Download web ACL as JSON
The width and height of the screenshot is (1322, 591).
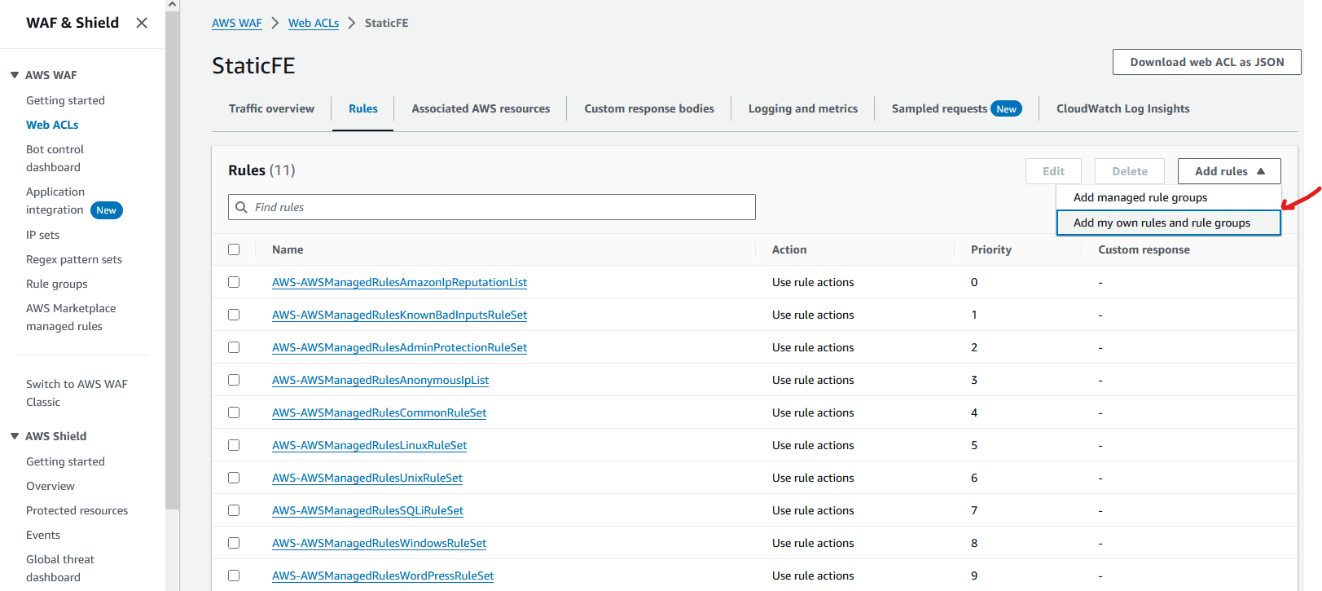click(1207, 62)
